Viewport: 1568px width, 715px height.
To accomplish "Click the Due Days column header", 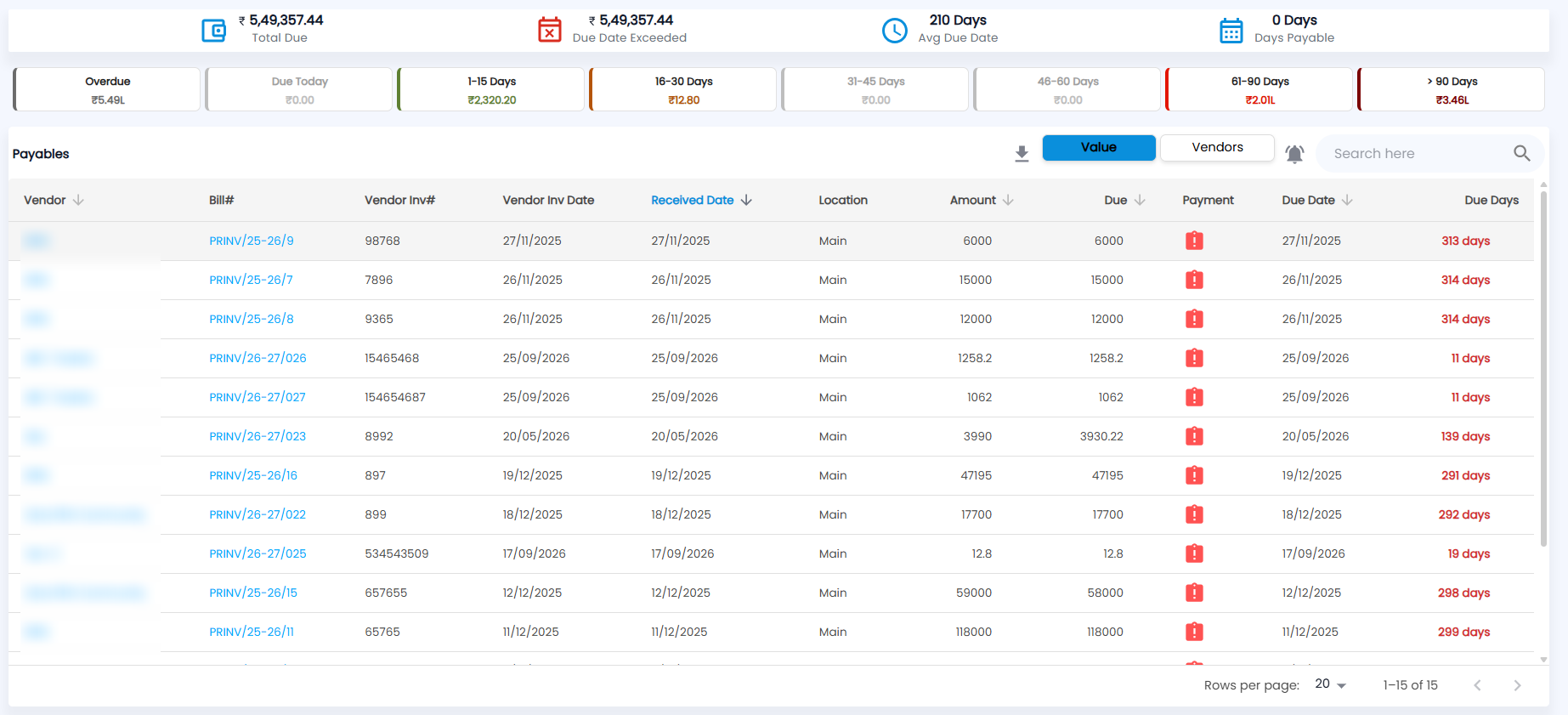I will coord(1492,200).
